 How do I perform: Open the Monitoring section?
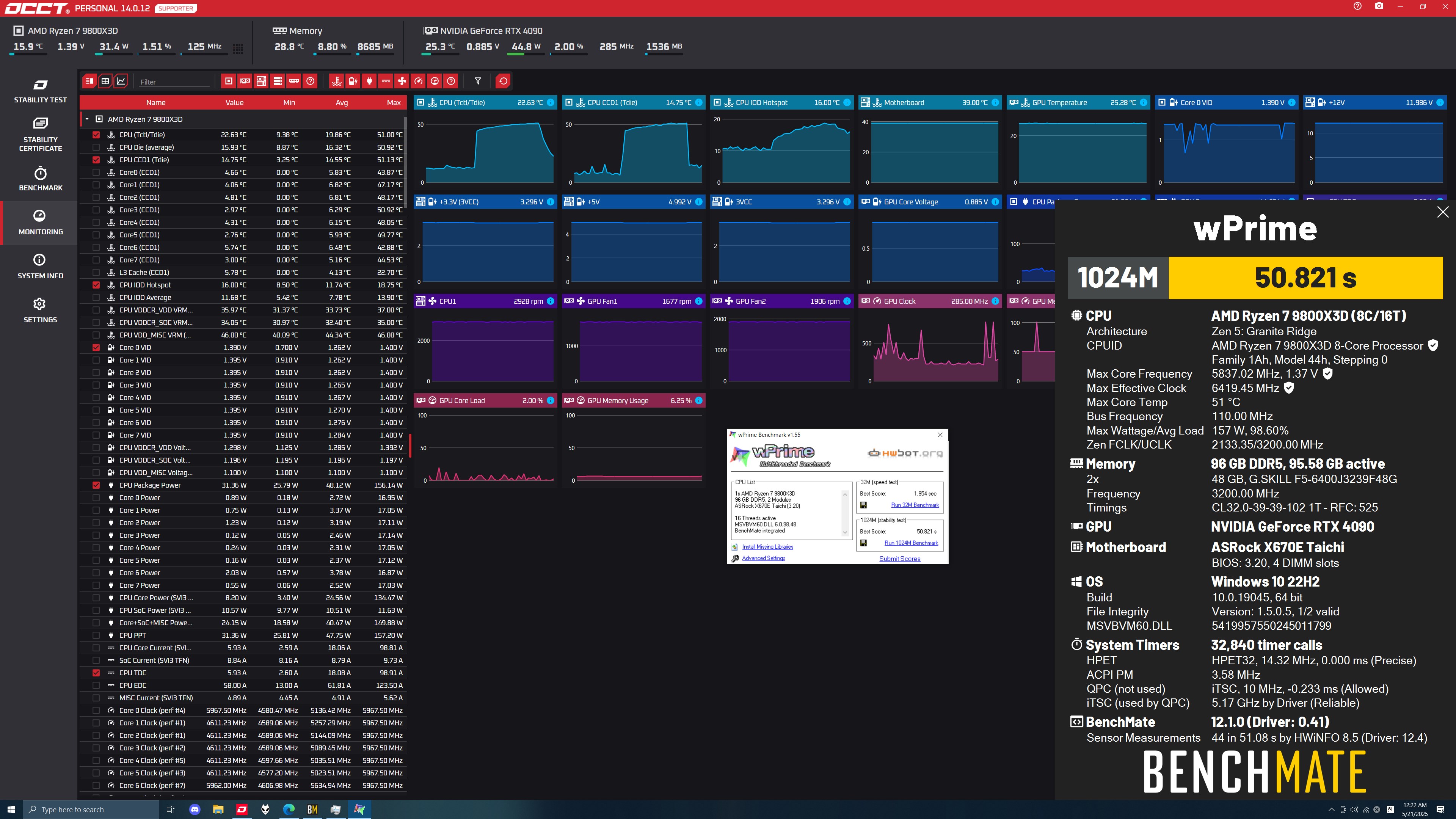click(x=40, y=223)
